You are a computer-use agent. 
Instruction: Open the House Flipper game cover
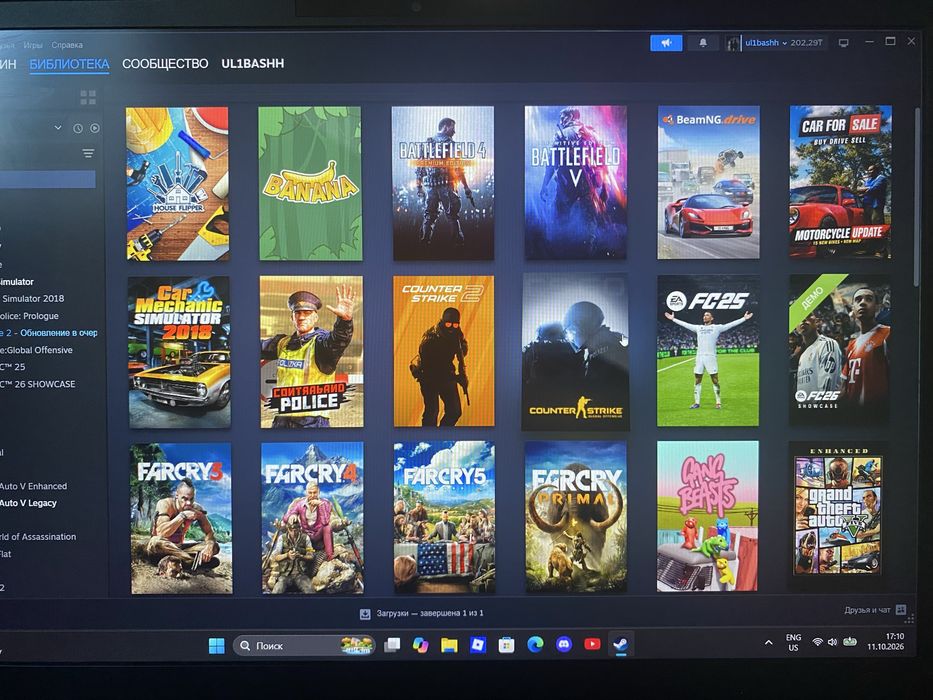[177, 183]
